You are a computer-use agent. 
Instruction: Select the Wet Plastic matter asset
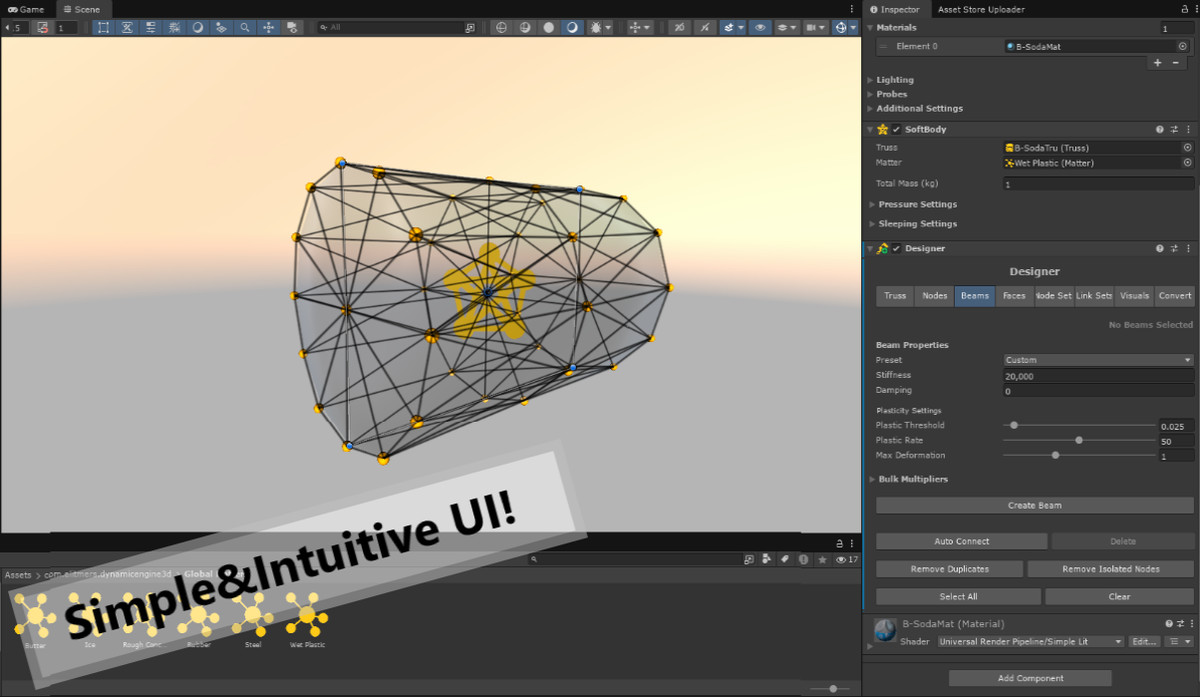307,619
